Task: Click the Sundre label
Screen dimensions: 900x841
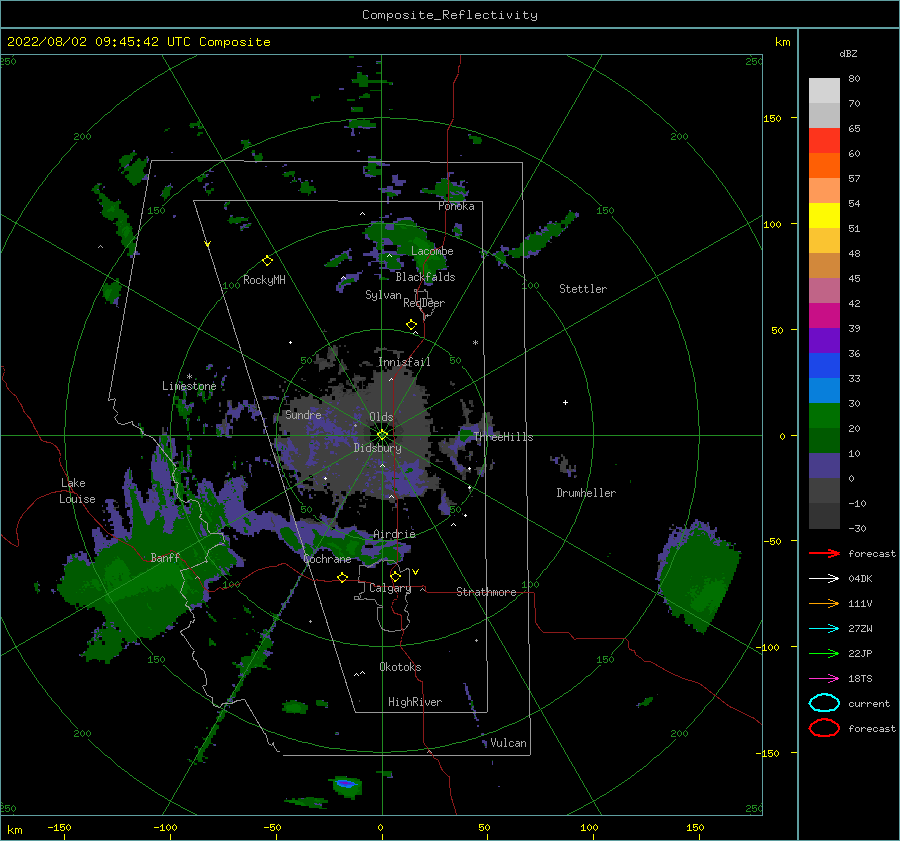Action: [303, 414]
